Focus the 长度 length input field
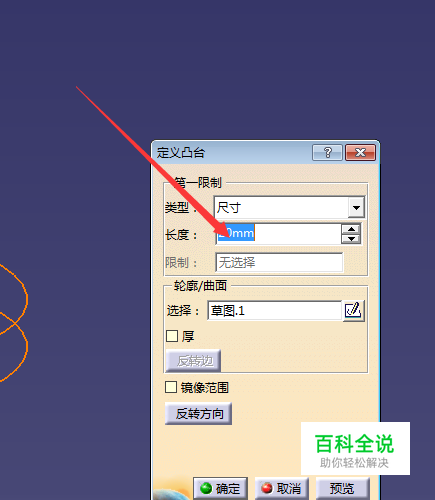Viewport: 435px width, 500px height. tap(278, 234)
